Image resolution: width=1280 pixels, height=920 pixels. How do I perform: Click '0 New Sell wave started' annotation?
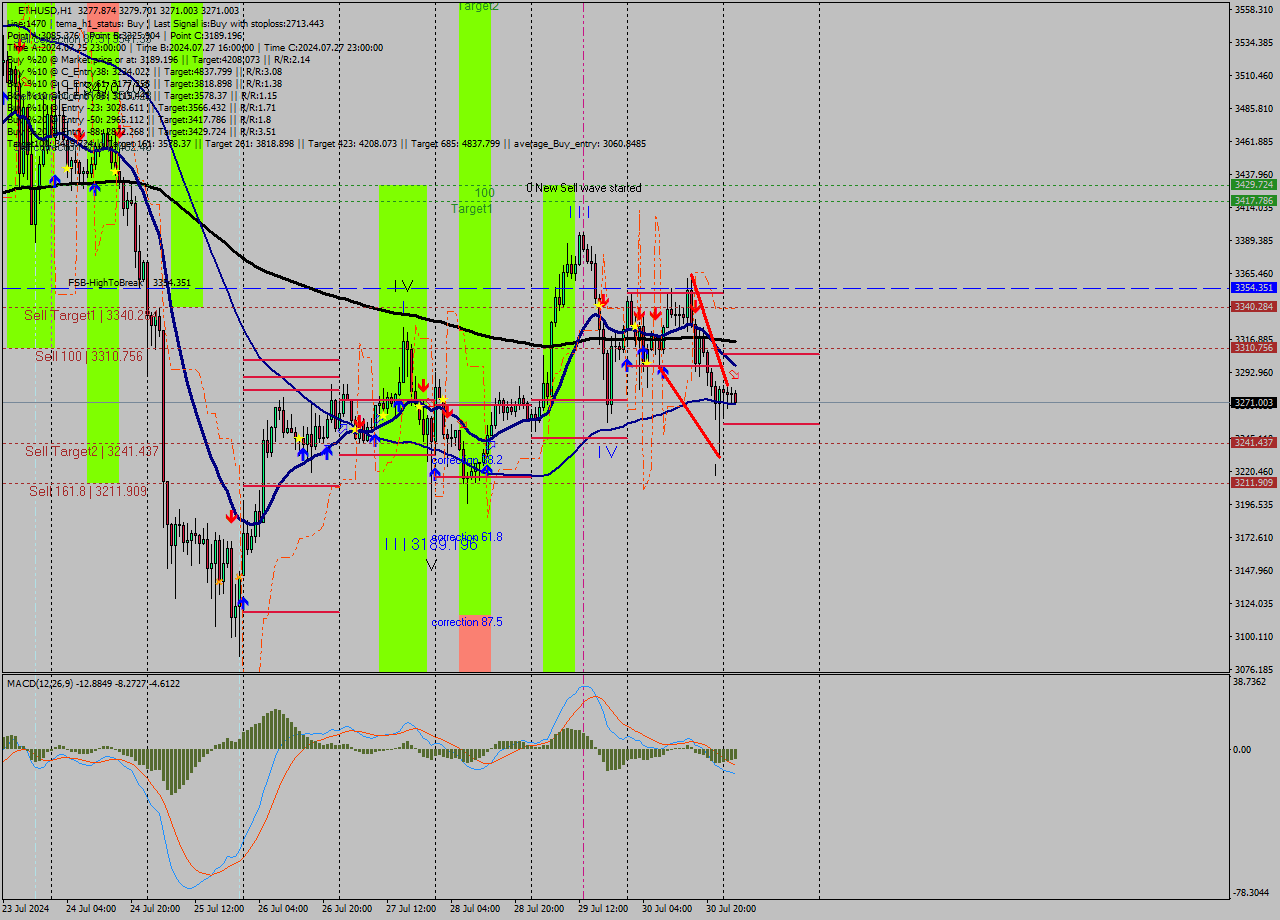coord(585,188)
